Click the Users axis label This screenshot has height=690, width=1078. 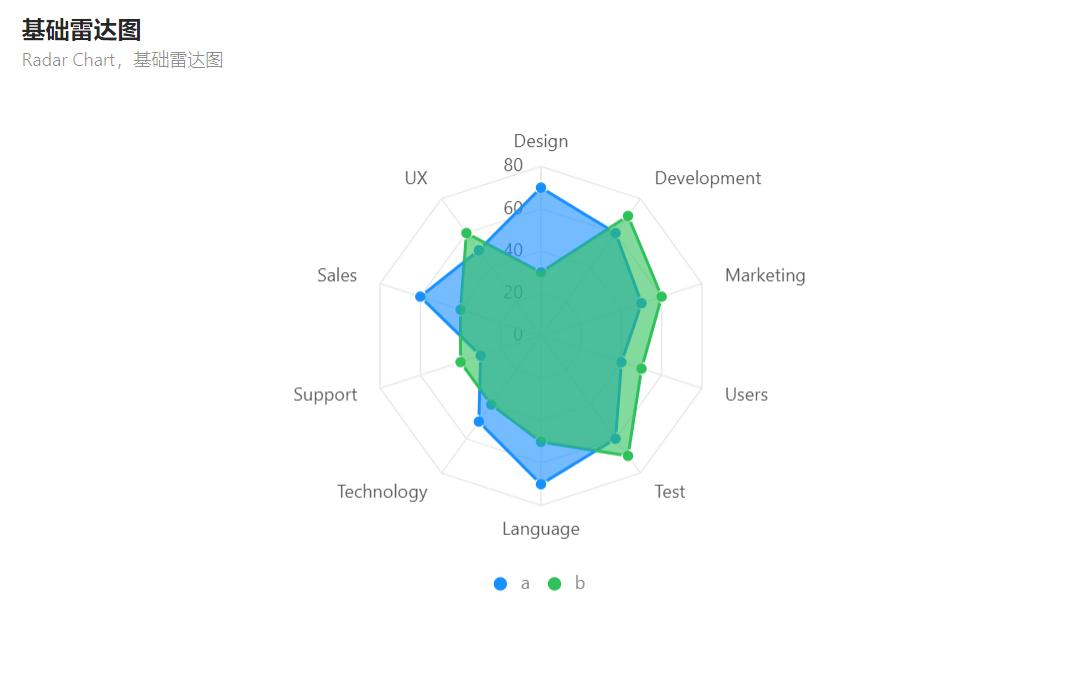pos(746,394)
